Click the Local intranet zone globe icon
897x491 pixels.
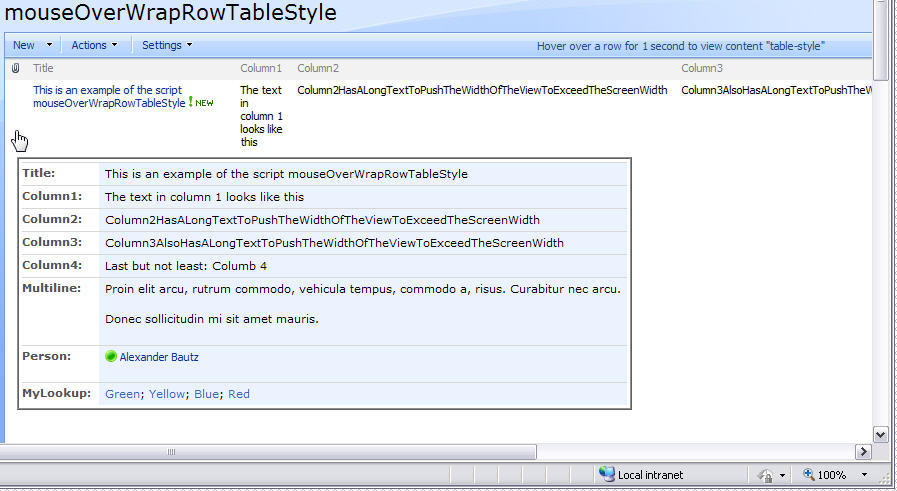point(606,475)
